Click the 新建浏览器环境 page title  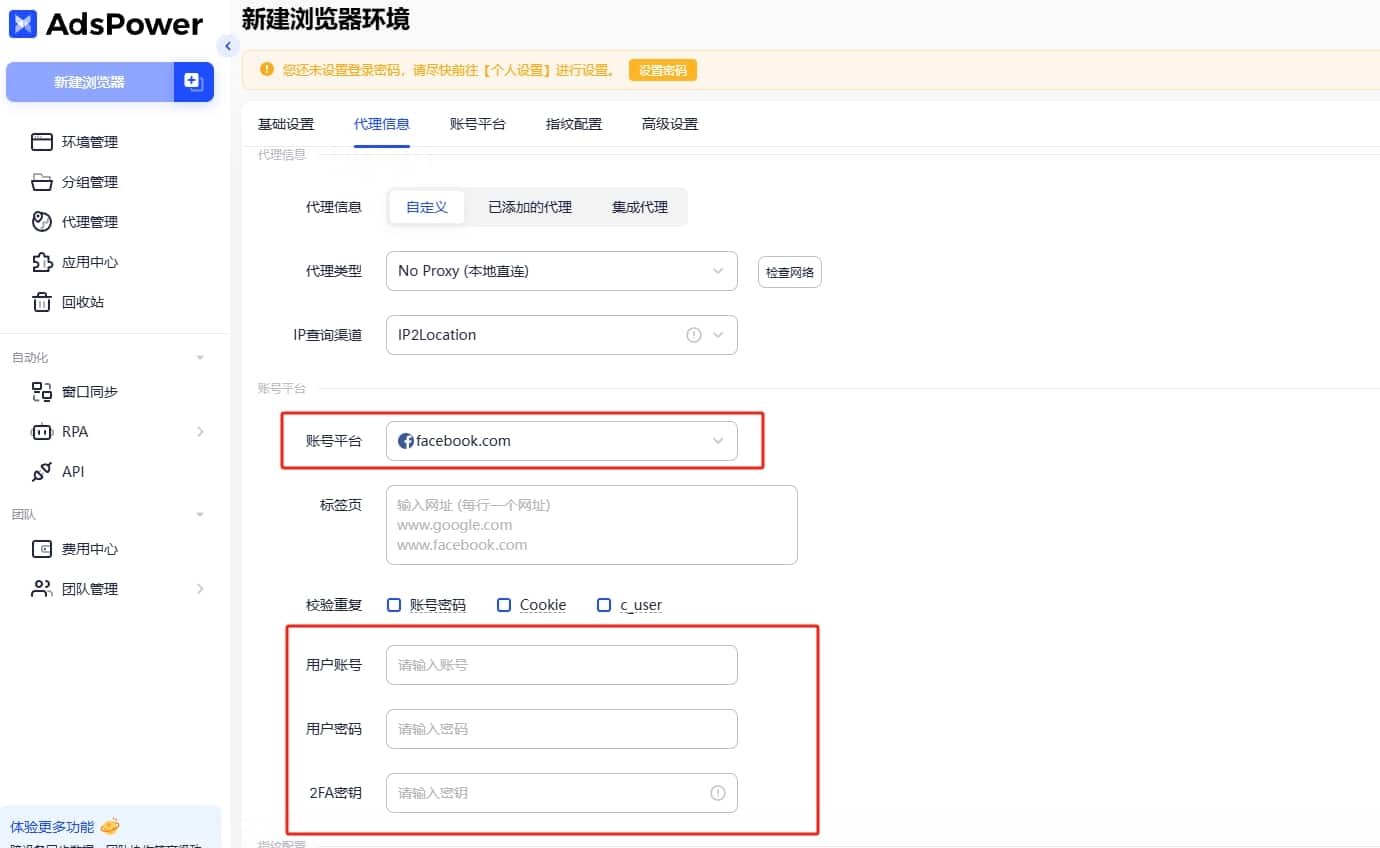(326, 18)
